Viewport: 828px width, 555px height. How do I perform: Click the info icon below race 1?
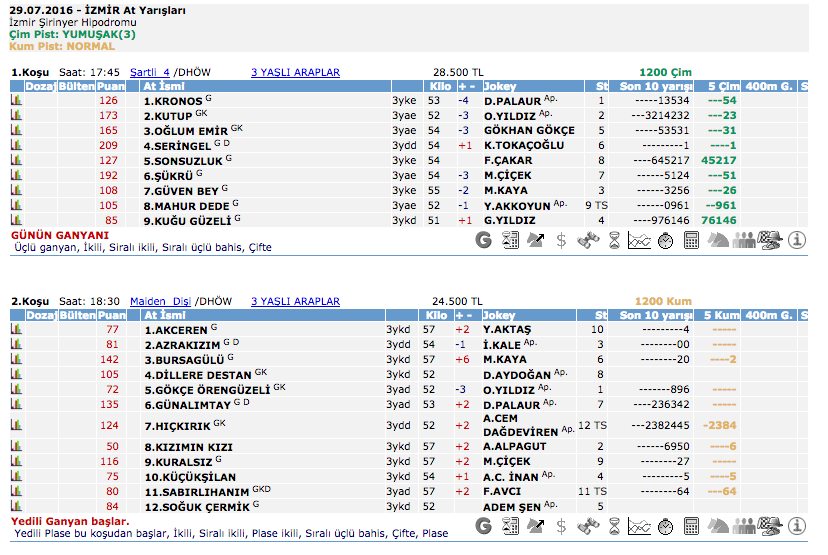[797, 240]
